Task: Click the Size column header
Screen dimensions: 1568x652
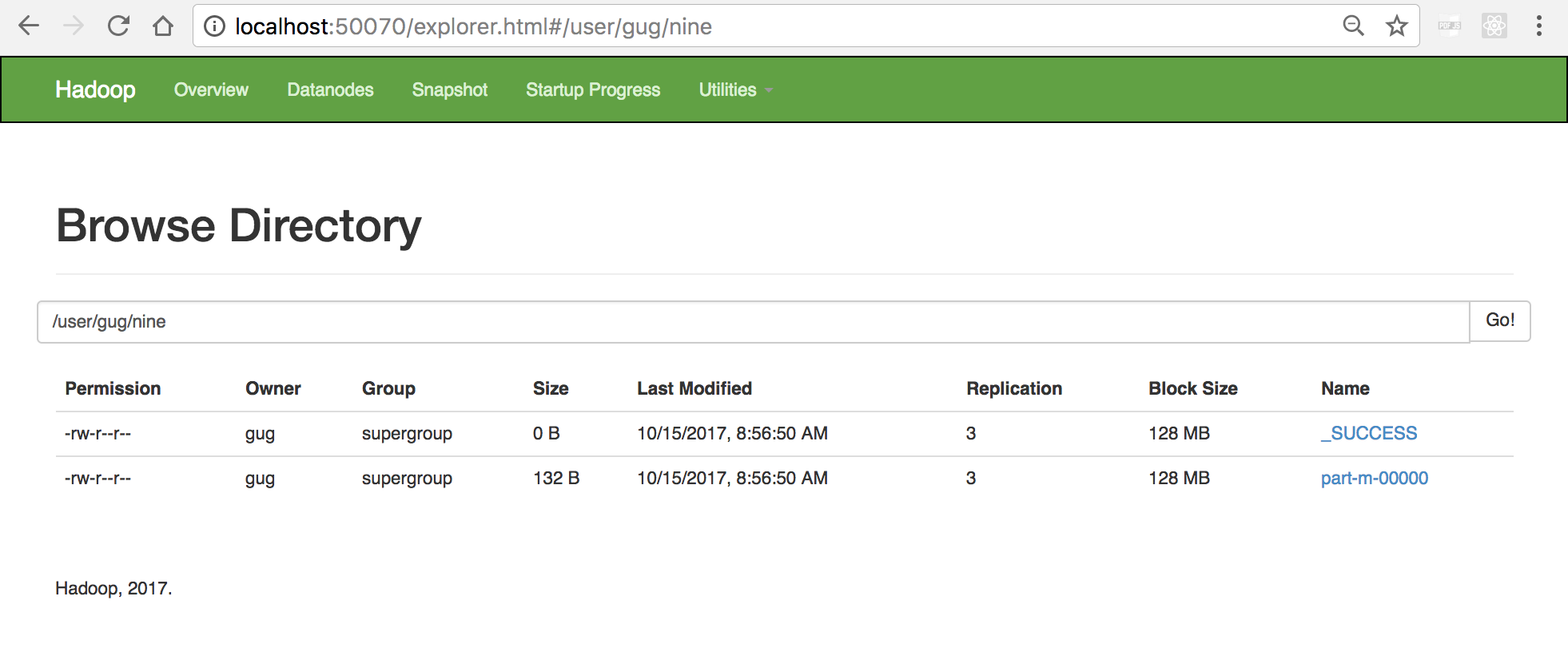Action: click(x=551, y=389)
